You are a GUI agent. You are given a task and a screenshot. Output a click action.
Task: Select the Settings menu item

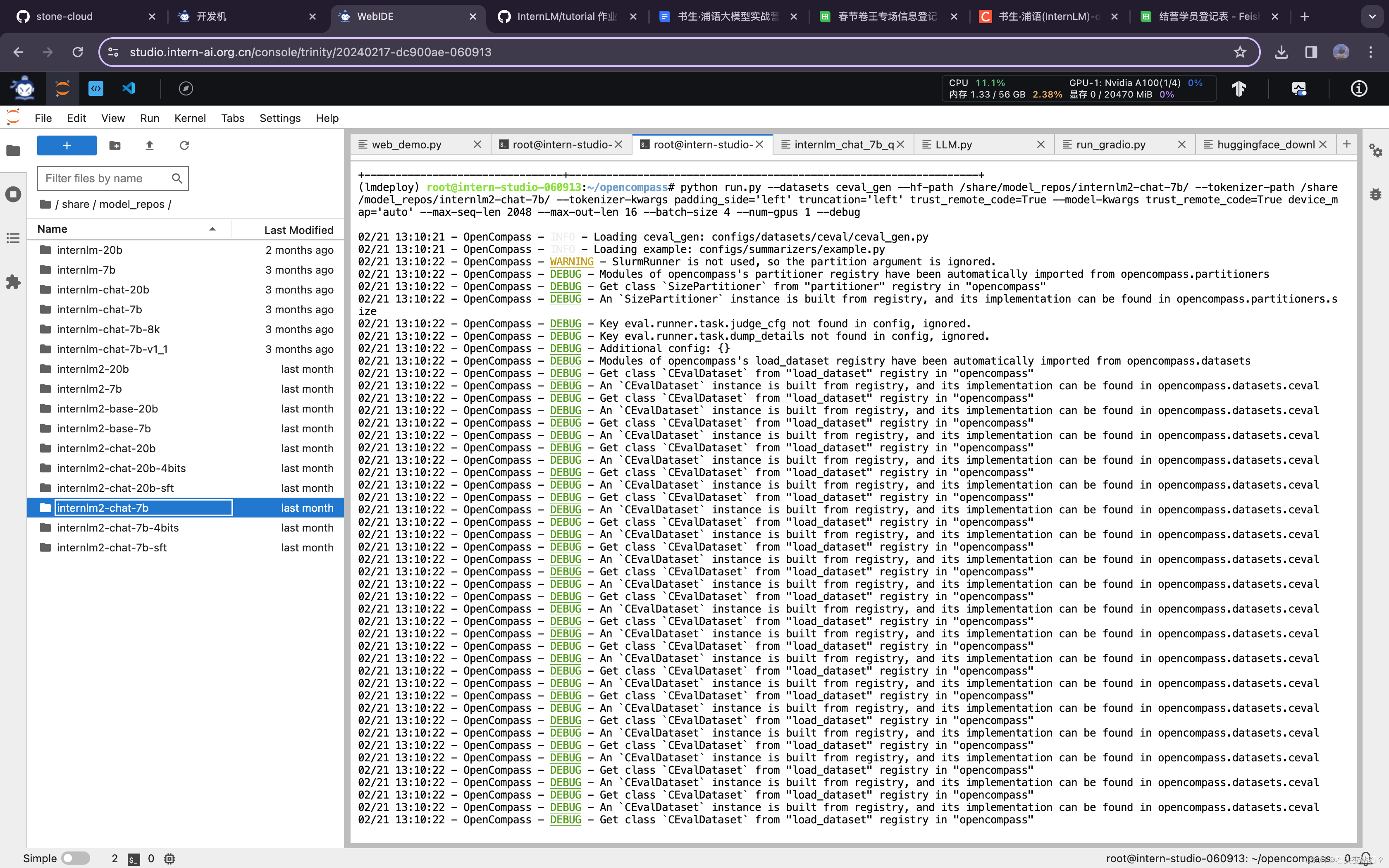pyautogui.click(x=280, y=118)
